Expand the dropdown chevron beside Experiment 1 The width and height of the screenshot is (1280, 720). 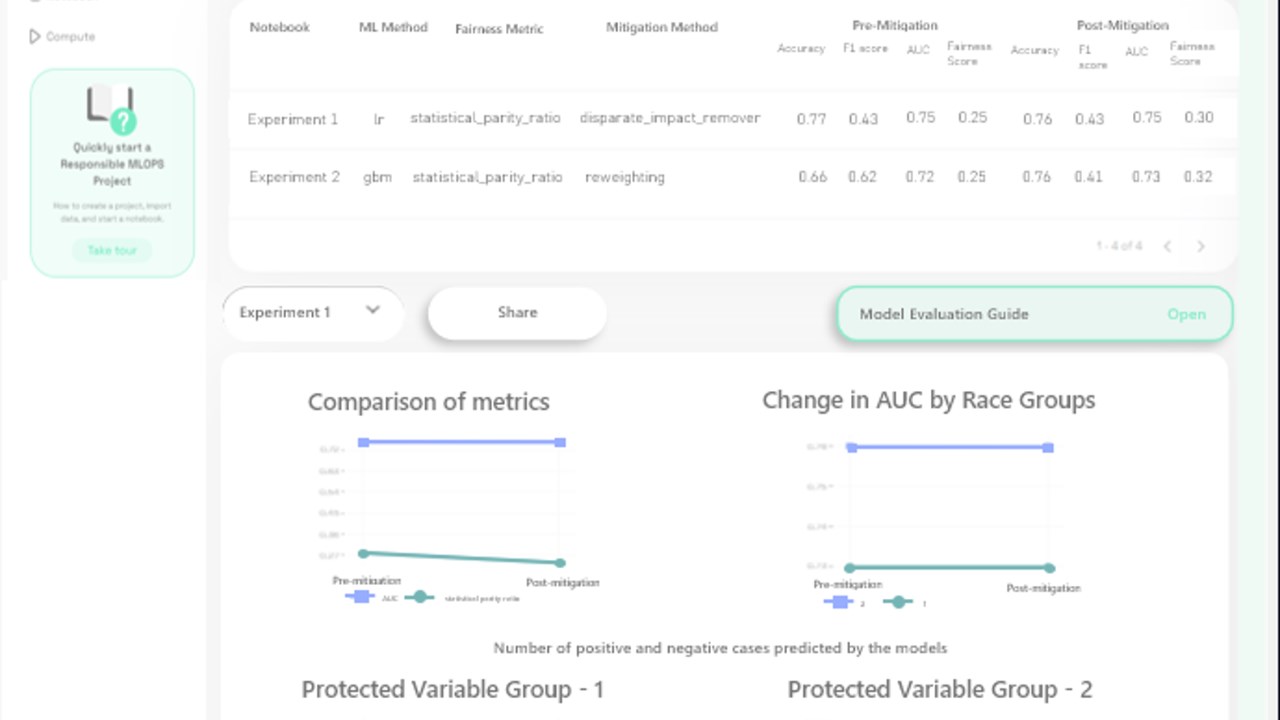(x=373, y=310)
